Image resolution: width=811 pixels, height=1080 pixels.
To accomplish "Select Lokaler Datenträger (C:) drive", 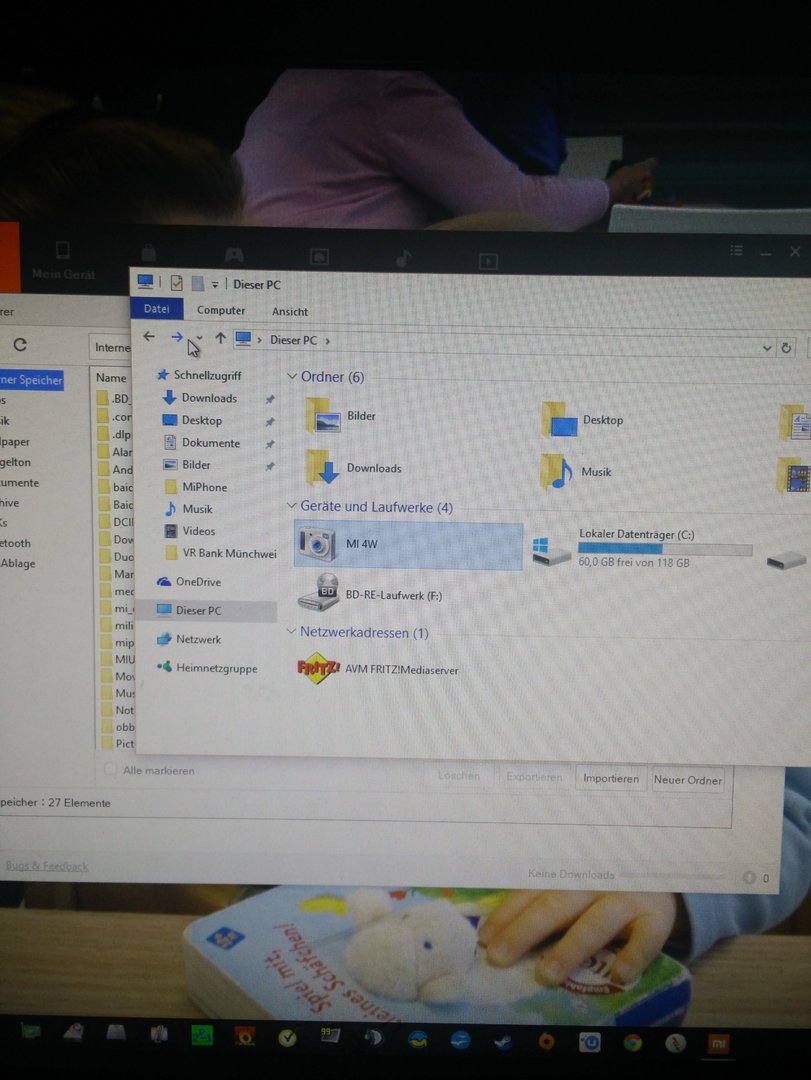I will click(x=641, y=548).
